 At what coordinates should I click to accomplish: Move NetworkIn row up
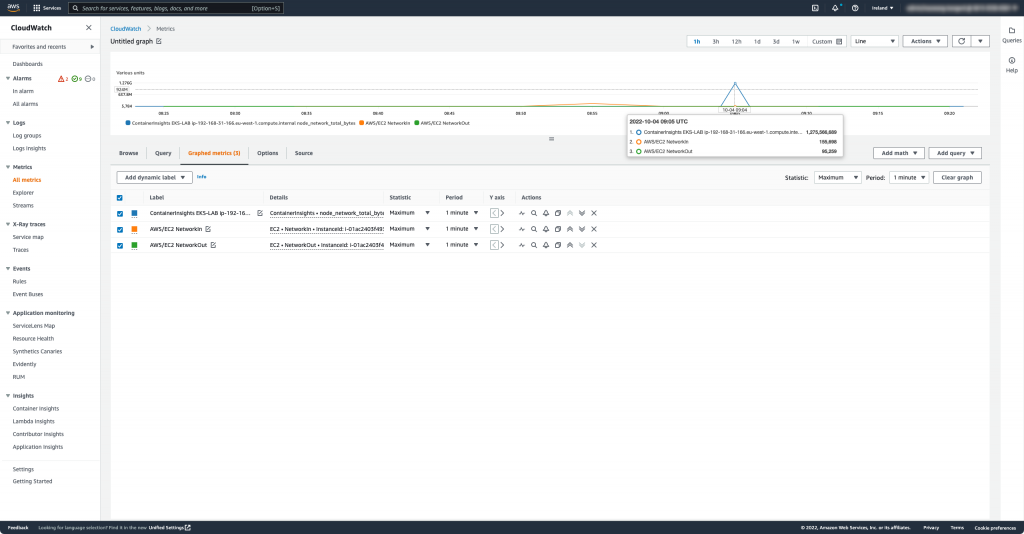point(570,229)
